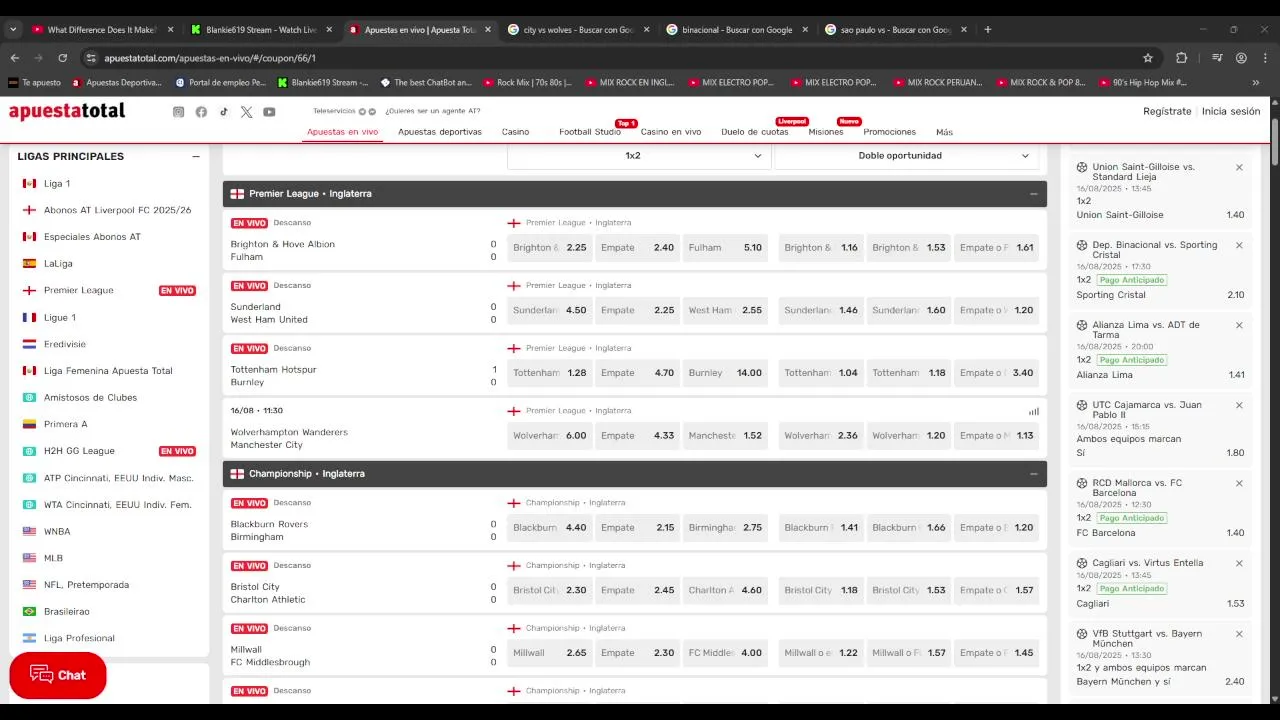Open the Rock Mix 70s 80s bookmark
This screenshot has height=720, width=1280.
(x=527, y=83)
